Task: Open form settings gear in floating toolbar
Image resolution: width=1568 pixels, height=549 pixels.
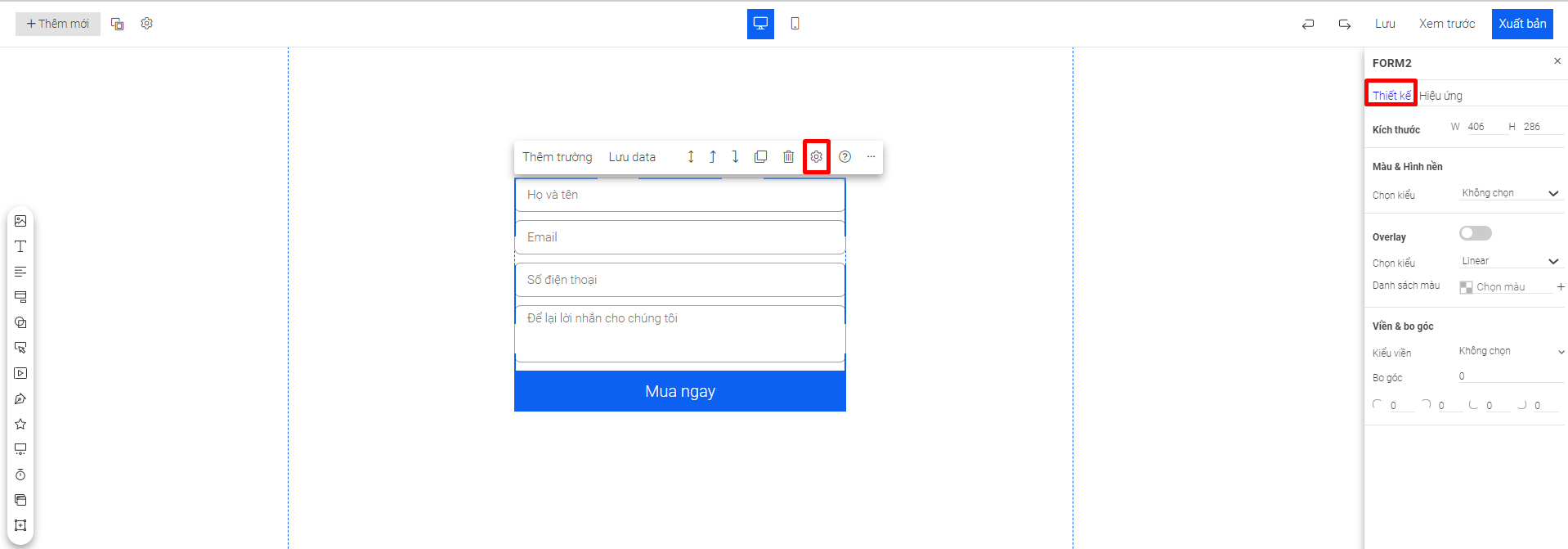Action: point(817,157)
